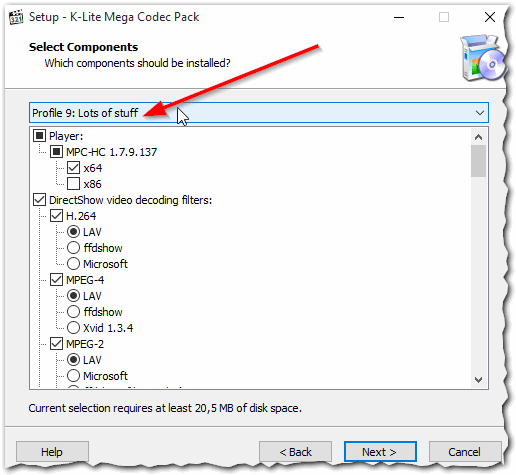Toggle the MPC-HC 1.7.9.137 checkbox
Screen dimensions: 516x475
tap(56, 152)
